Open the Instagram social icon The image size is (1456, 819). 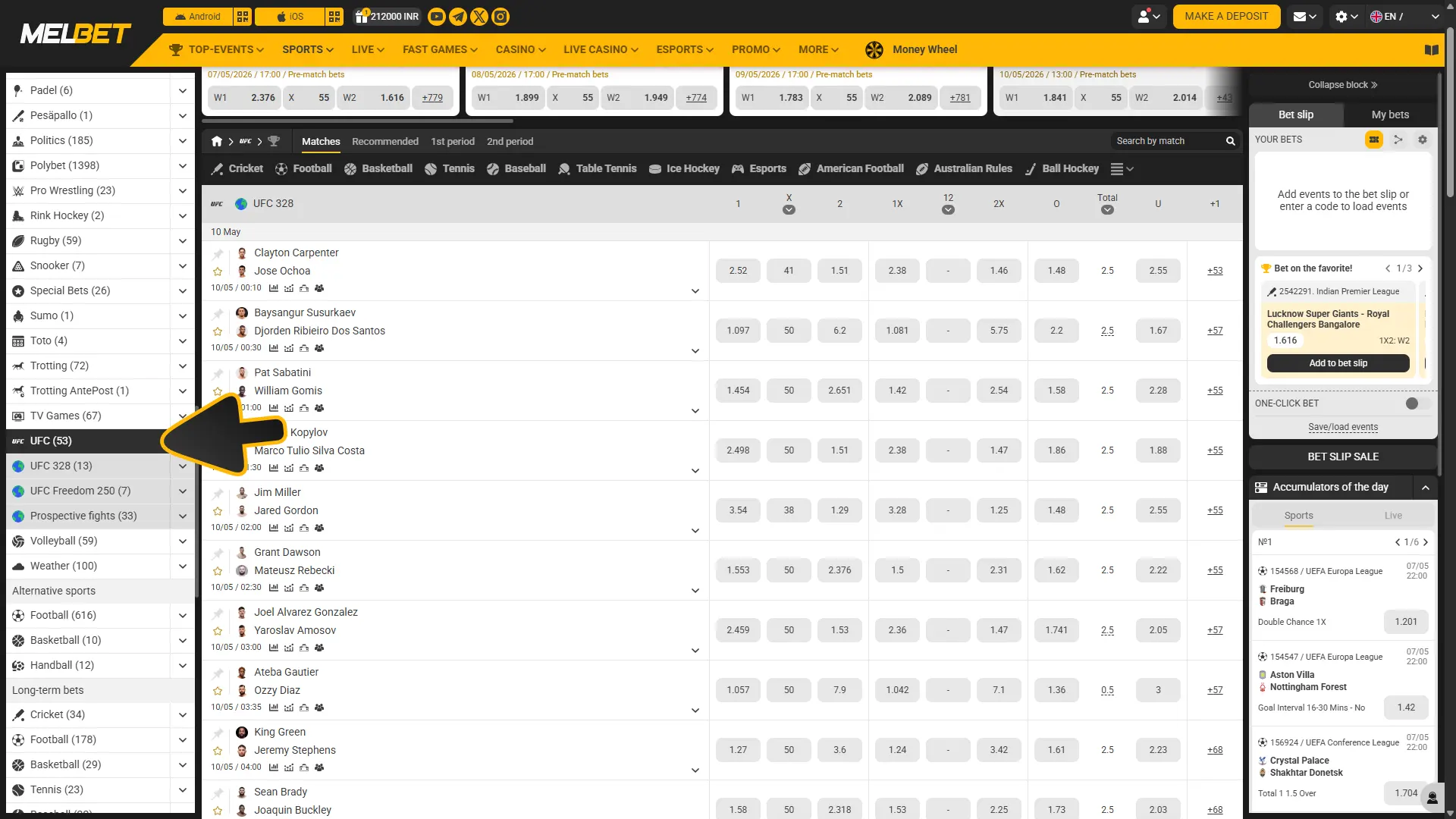(500, 17)
